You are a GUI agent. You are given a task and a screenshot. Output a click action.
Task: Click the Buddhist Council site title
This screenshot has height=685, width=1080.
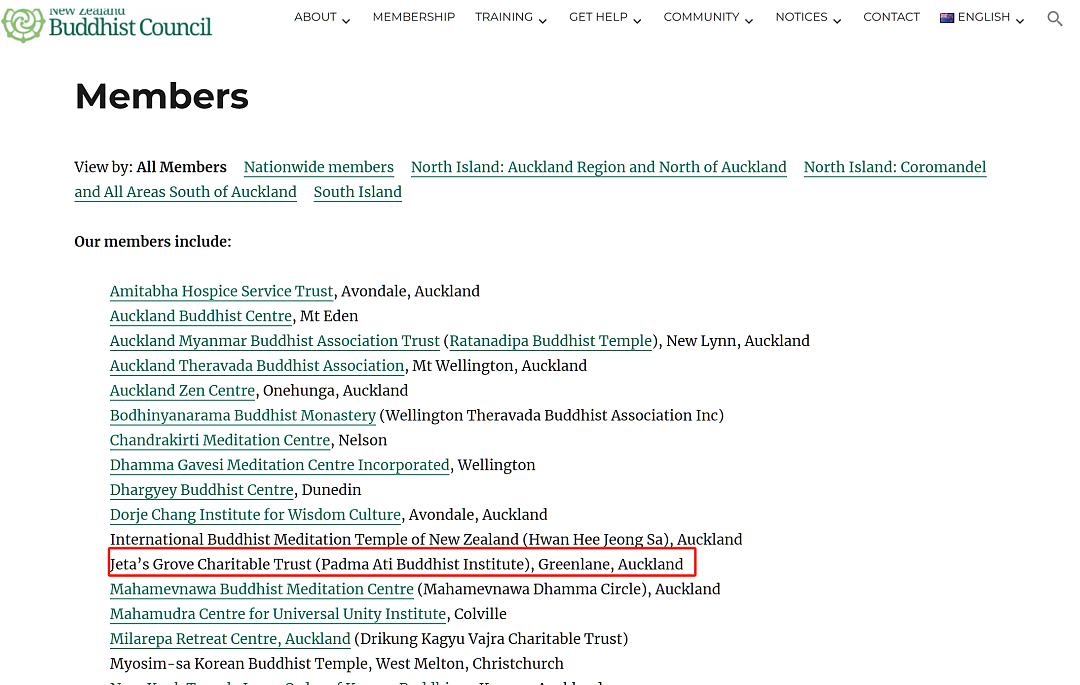pyautogui.click(x=130, y=27)
